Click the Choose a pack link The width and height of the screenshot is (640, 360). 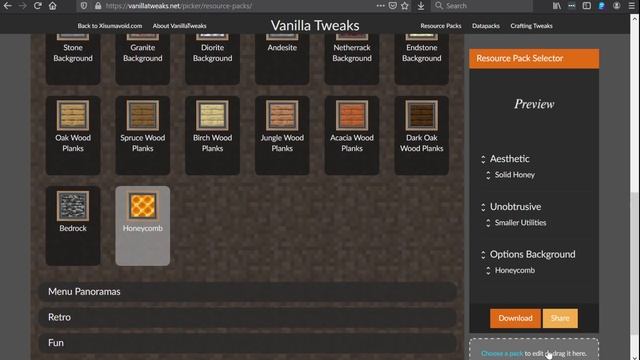coord(502,353)
